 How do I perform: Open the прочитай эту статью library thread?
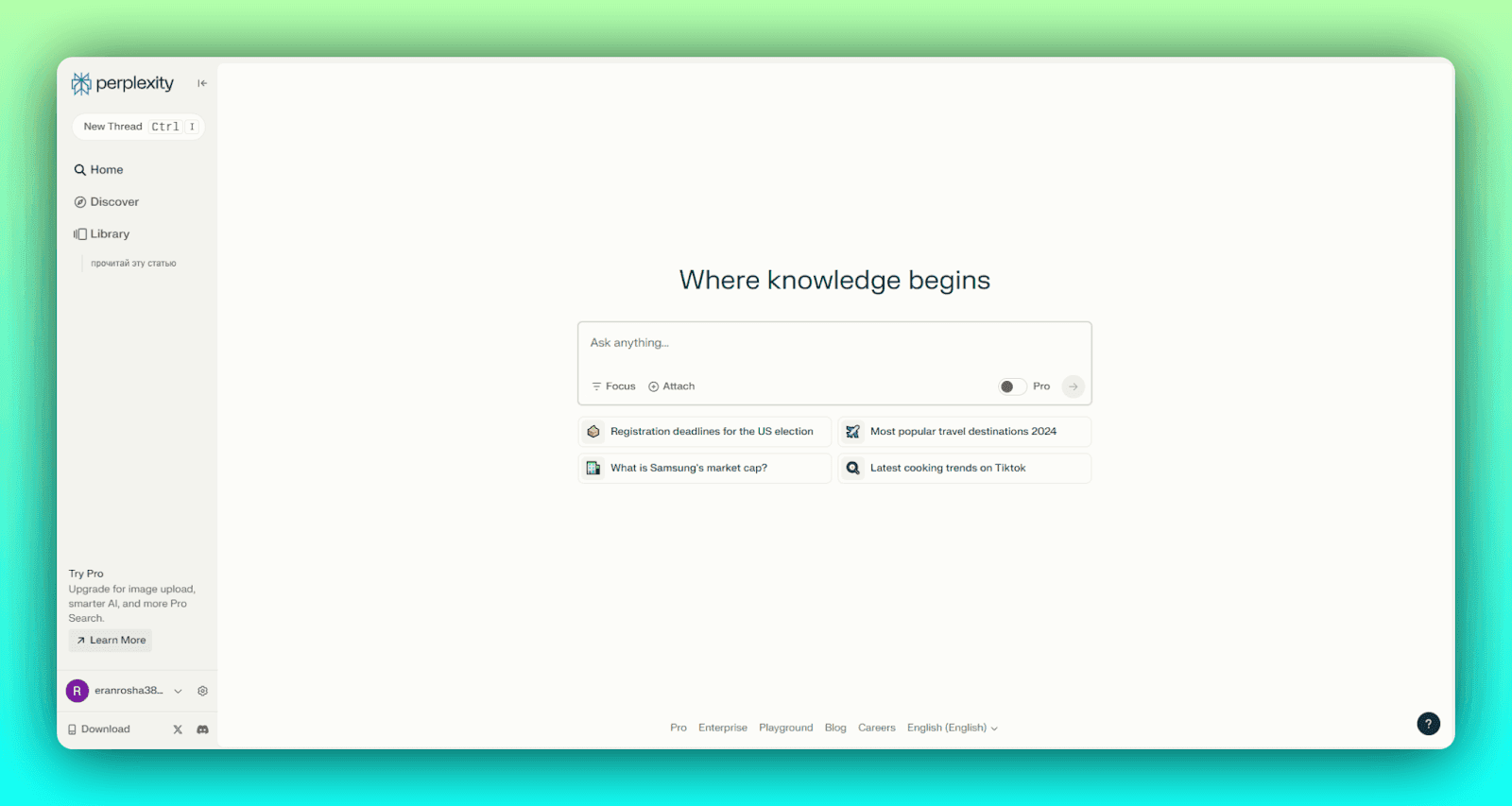pos(133,264)
